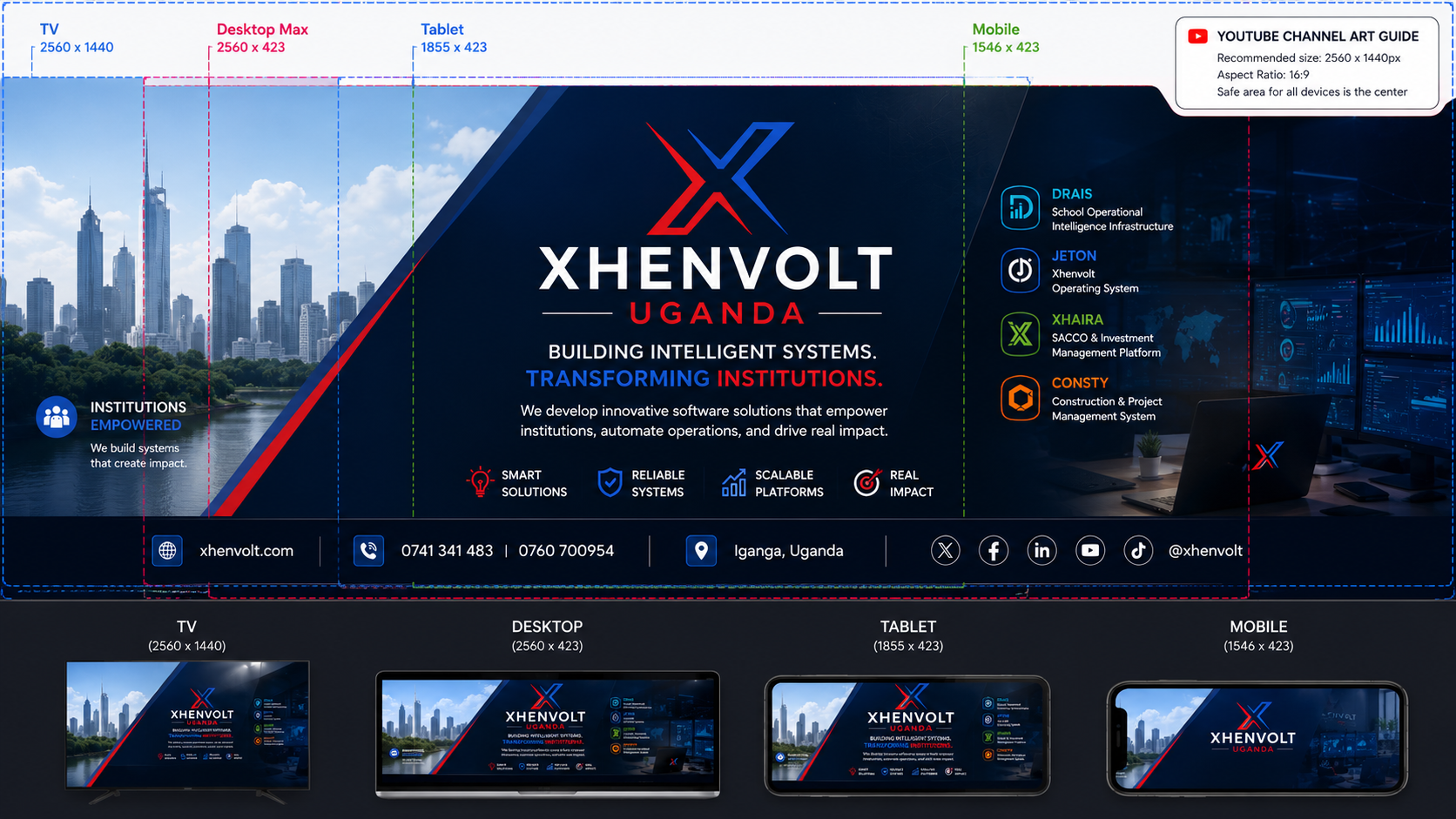Click 'School Operational Intelligence Infrastructure' description
The width and height of the screenshot is (1456, 819).
click(1112, 219)
